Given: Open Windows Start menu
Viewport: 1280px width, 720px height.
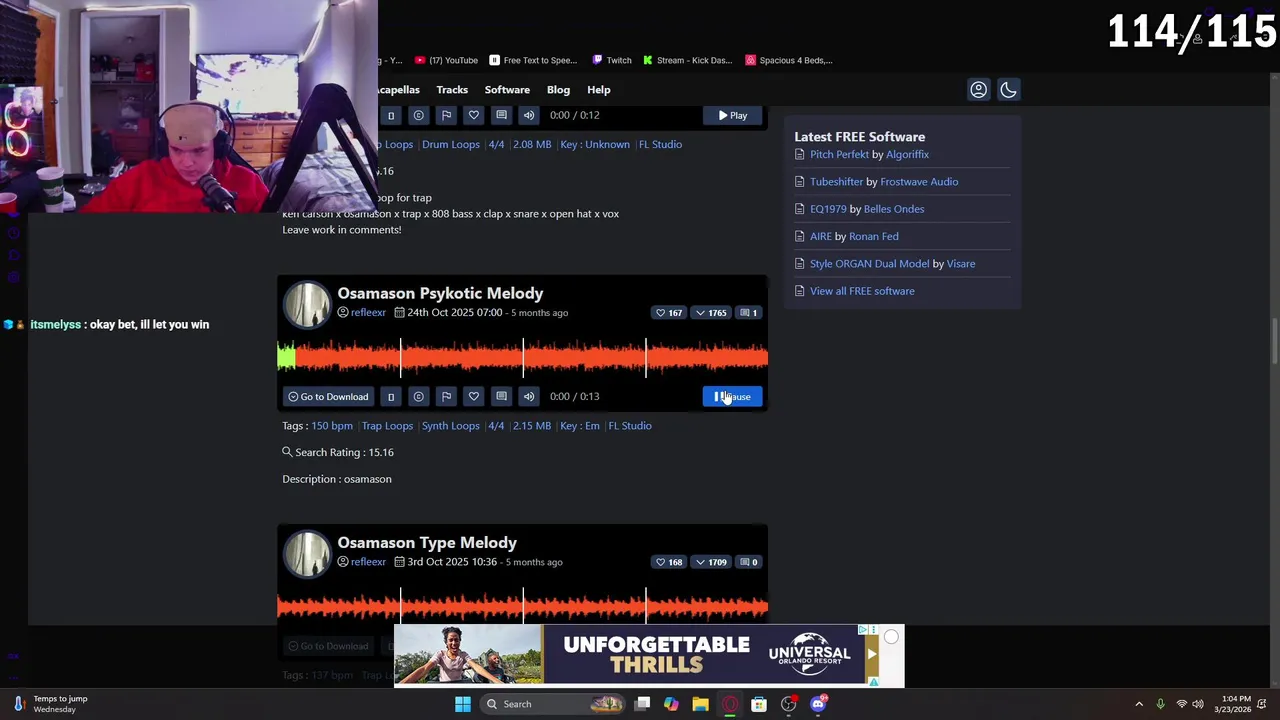Looking at the screenshot, I should [x=462, y=704].
